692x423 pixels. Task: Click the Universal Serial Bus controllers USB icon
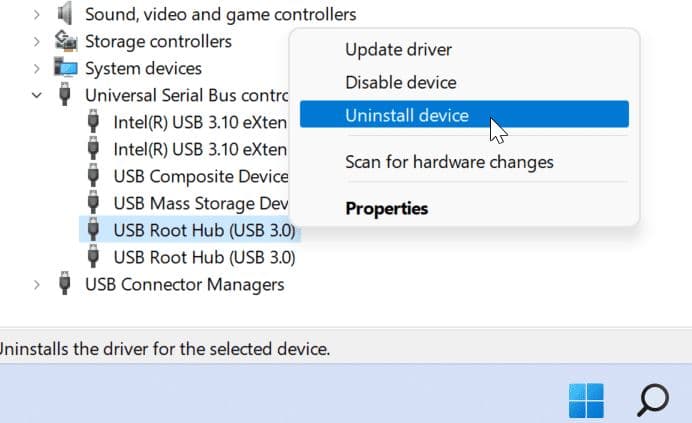(x=65, y=96)
